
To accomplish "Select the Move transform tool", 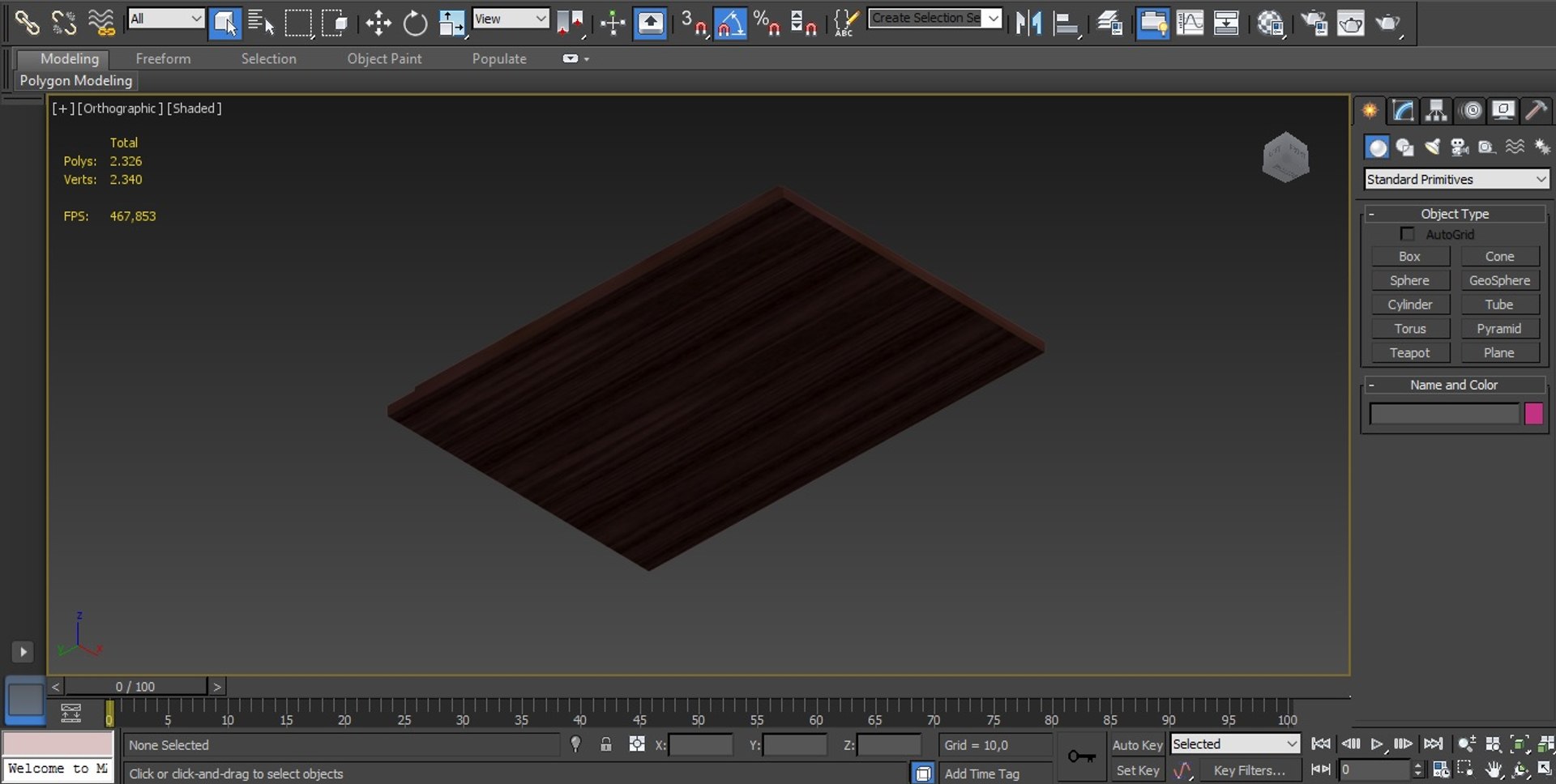I will click(378, 23).
